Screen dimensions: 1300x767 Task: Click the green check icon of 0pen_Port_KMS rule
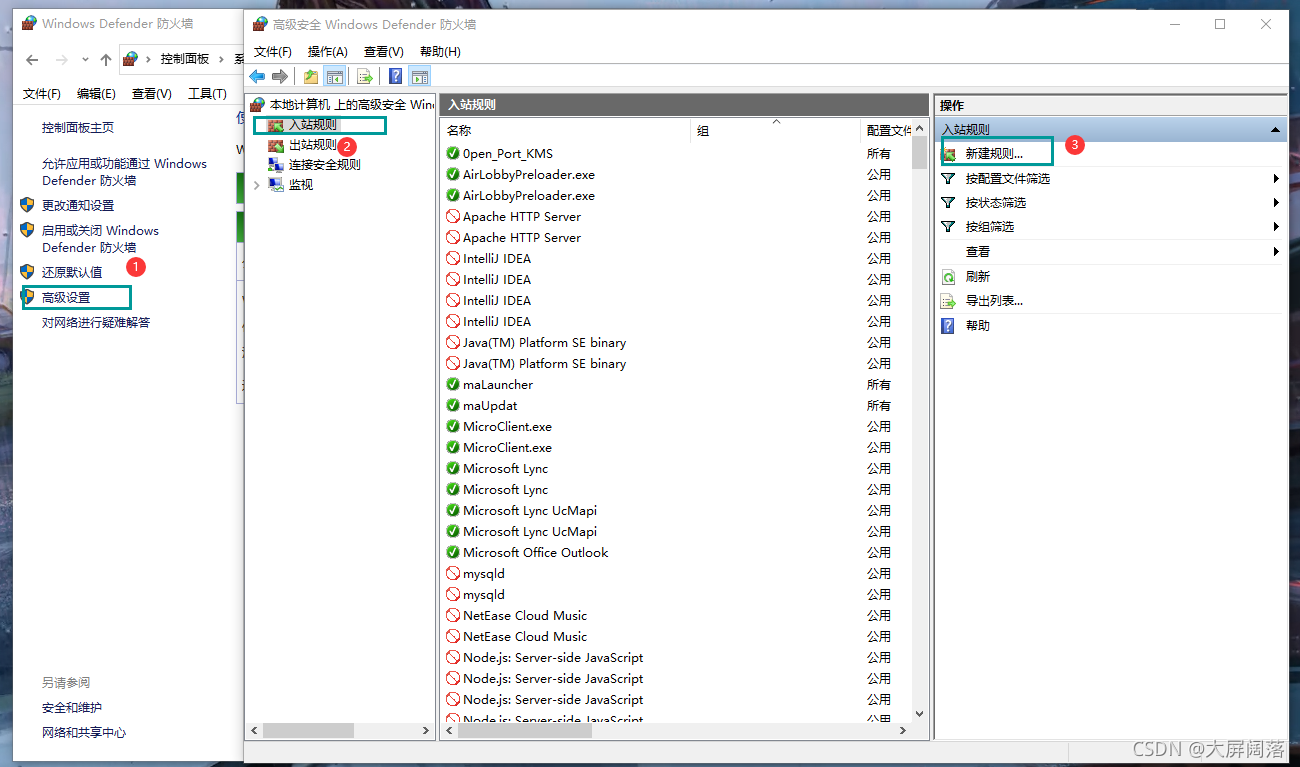(453, 153)
